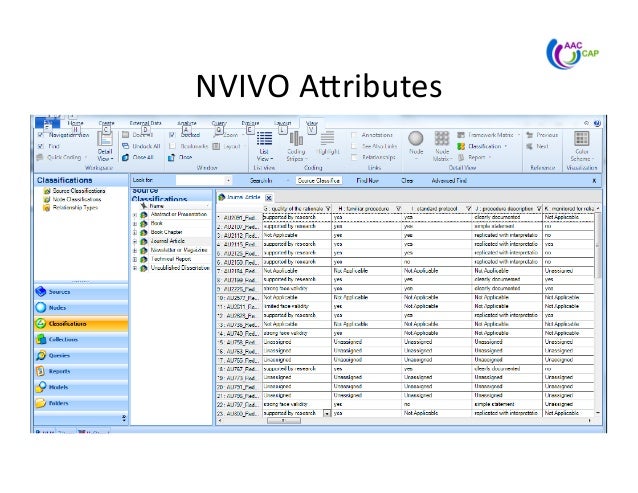Open the Sources navigation button
Image resolution: width=638 pixels, height=493 pixels.
coord(81,292)
